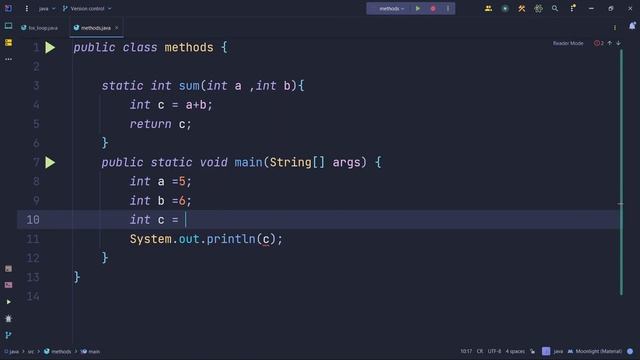Place cursor after 'int c =' on line 10
Viewport: 640px width, 360px height.
coord(185,220)
